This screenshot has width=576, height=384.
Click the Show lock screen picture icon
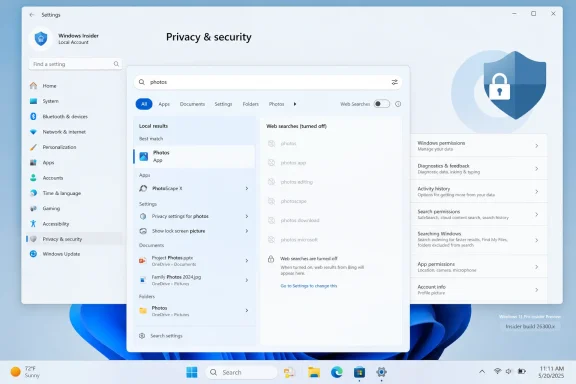tap(143, 231)
